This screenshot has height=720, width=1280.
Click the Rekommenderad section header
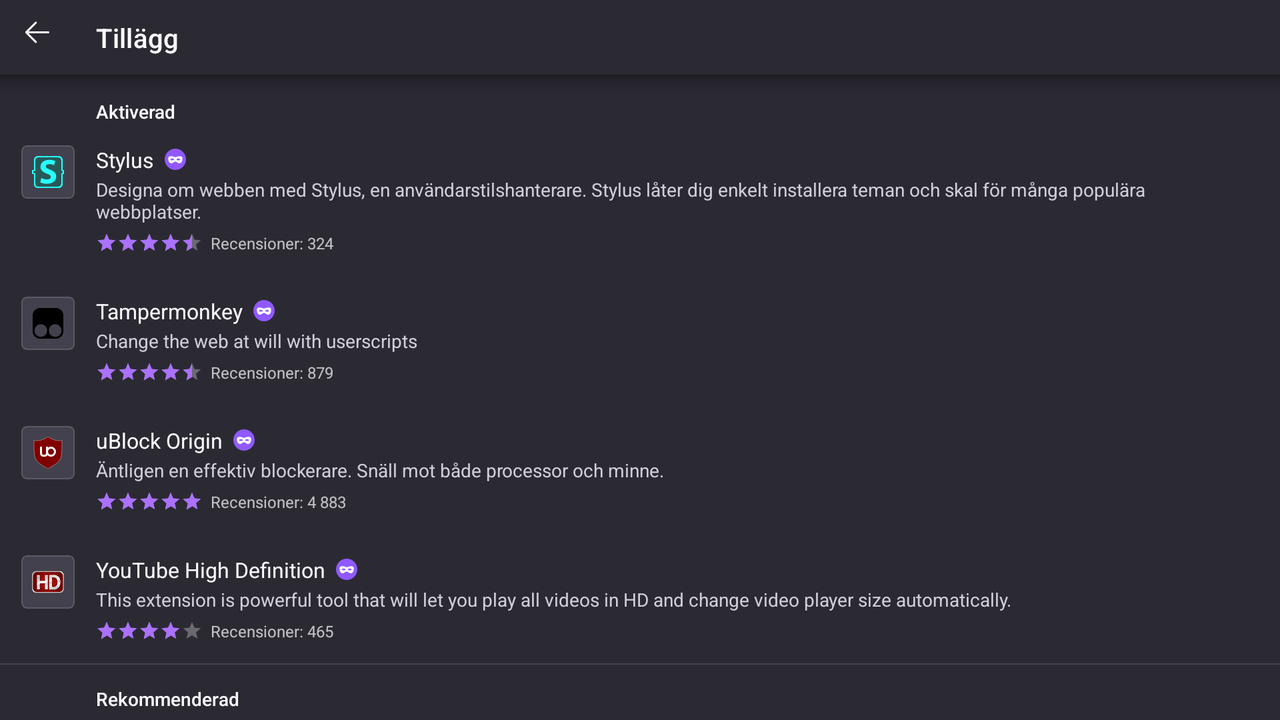[167, 700]
